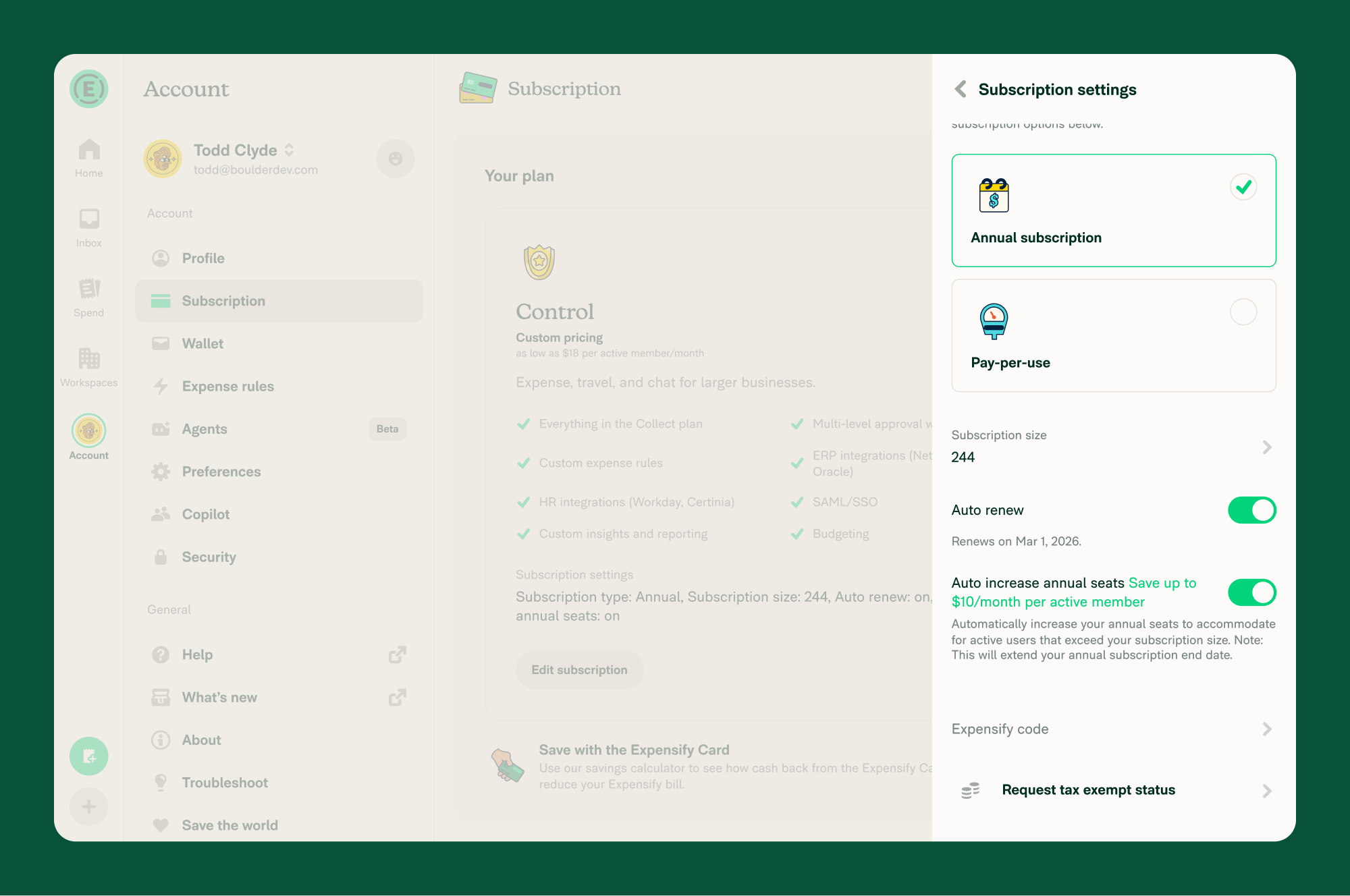This screenshot has width=1350, height=896.
Task: Click the Edit subscription button
Action: click(579, 670)
